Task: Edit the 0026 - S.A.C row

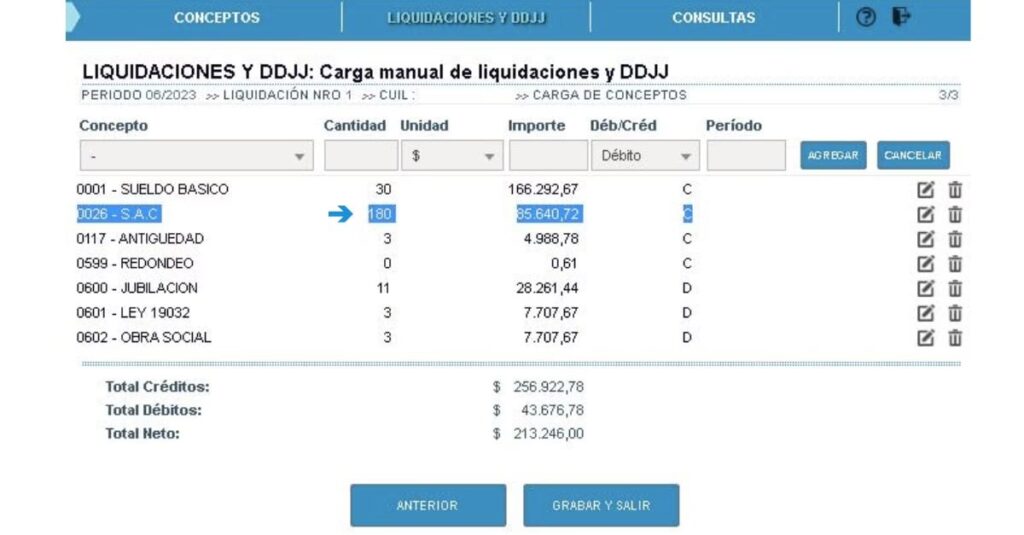Action: (926, 214)
